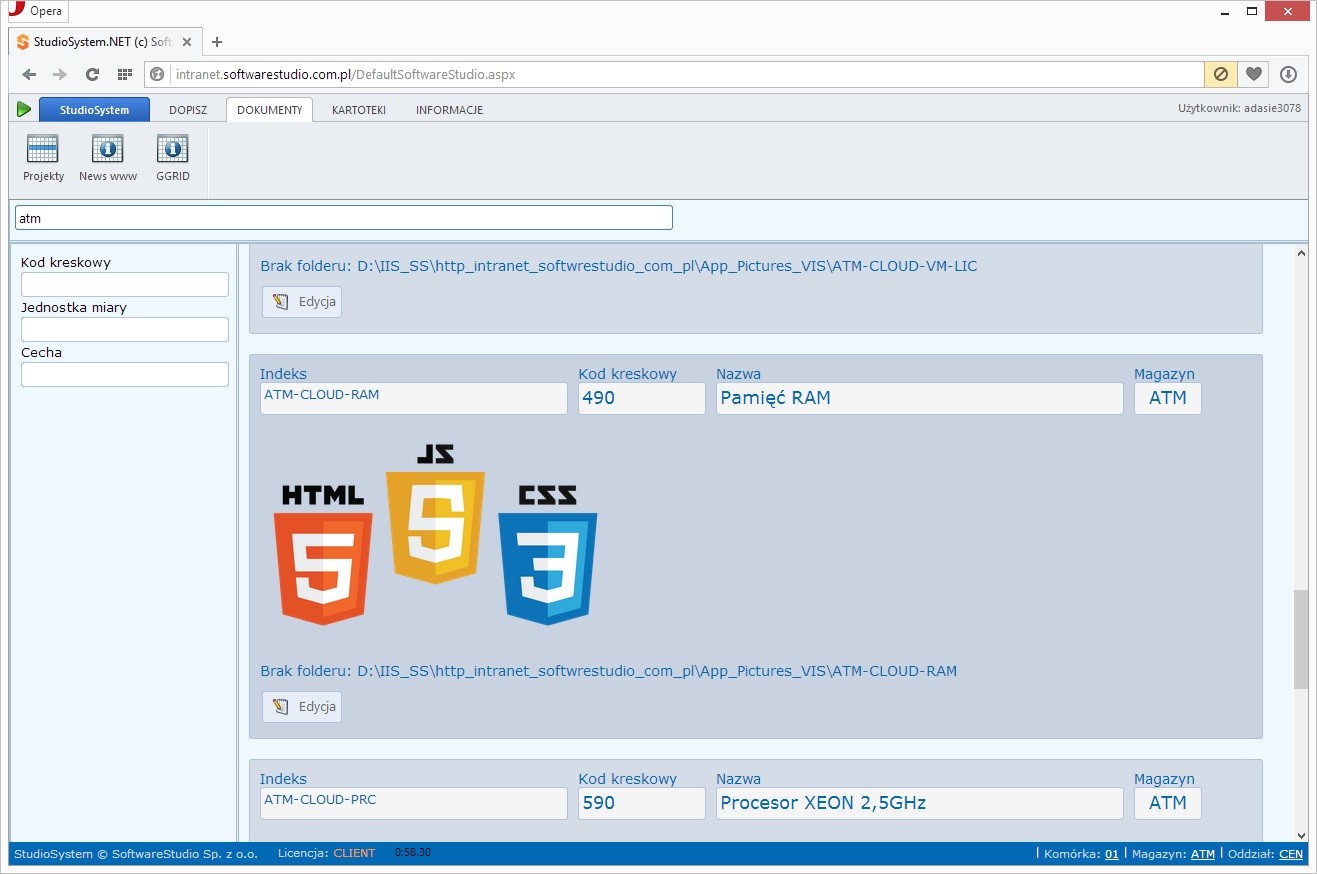Screen dimensions: 1317x874
Task: Focus the Cecha filter field
Action: point(125,375)
